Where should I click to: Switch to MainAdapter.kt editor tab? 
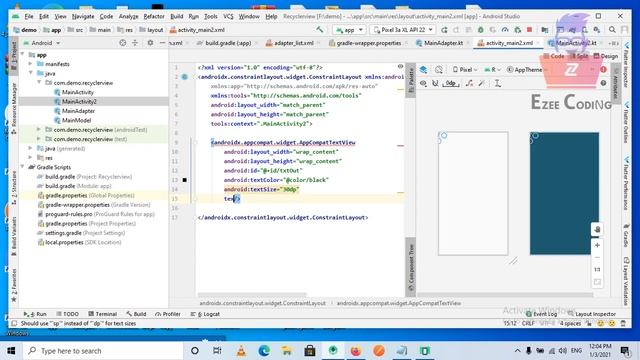[x=443, y=43]
